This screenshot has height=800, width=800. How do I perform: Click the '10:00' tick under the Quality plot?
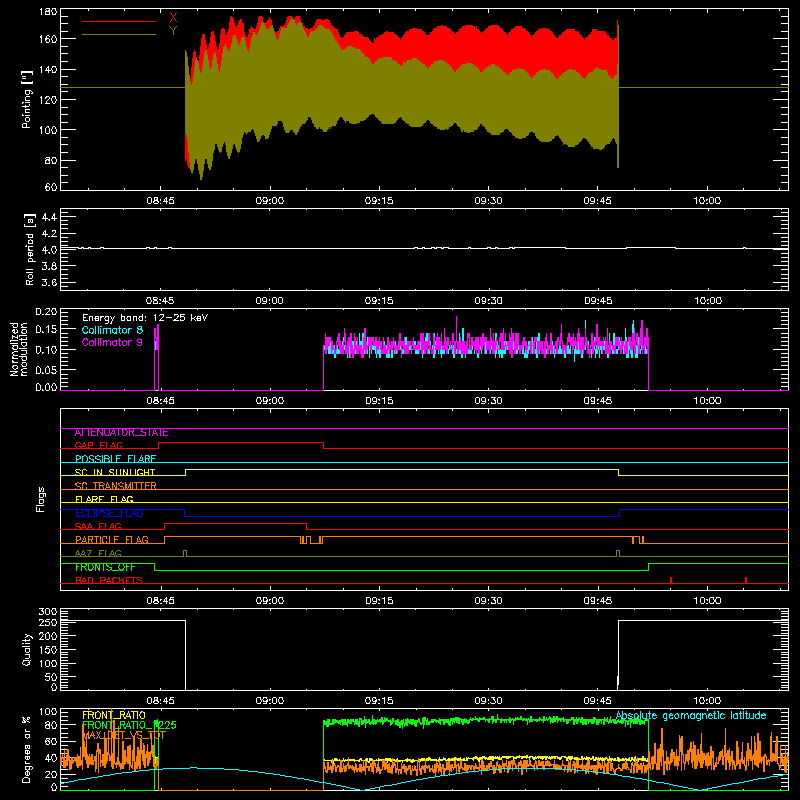(707, 701)
